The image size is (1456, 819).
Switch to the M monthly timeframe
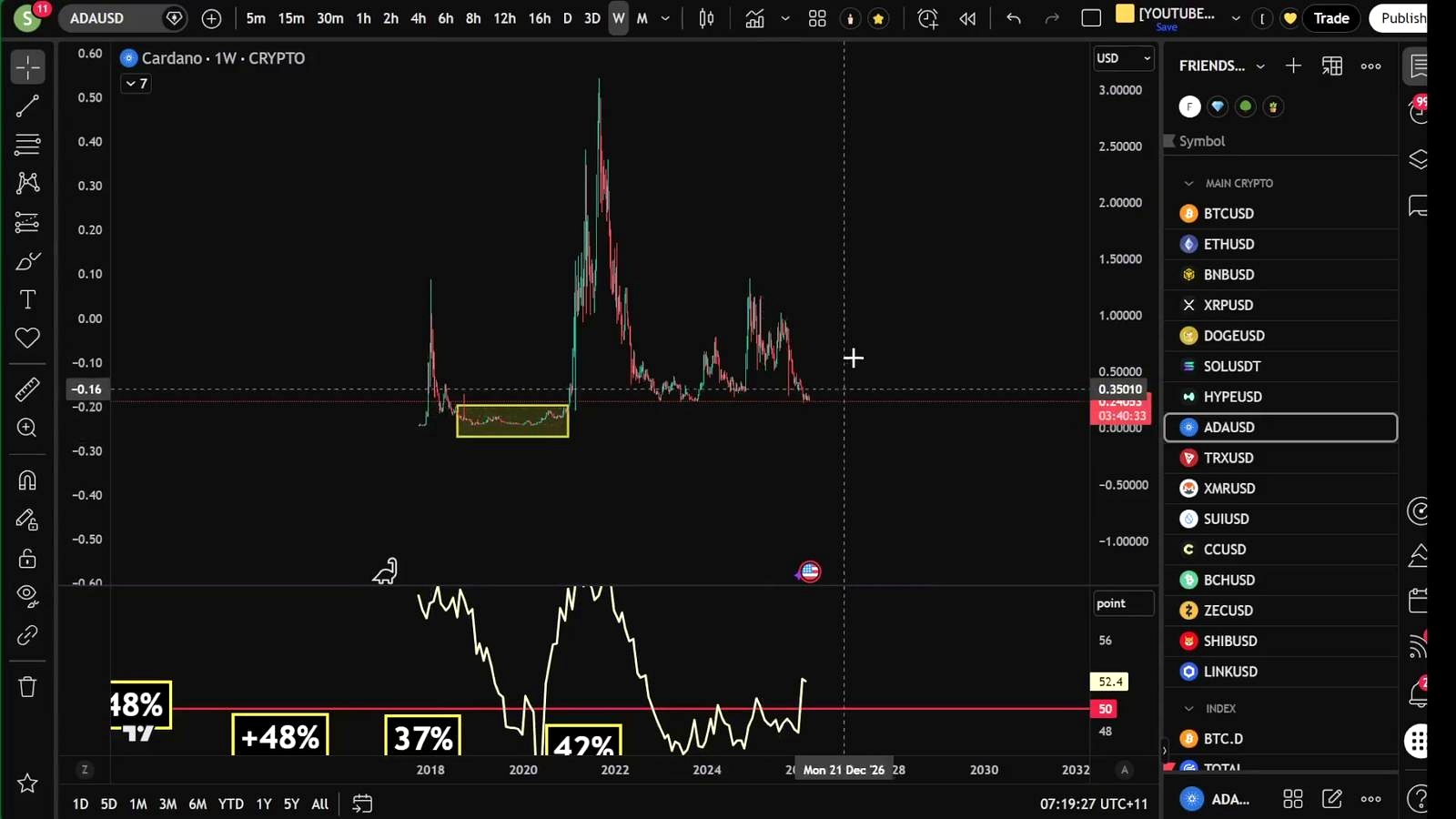[x=642, y=18]
